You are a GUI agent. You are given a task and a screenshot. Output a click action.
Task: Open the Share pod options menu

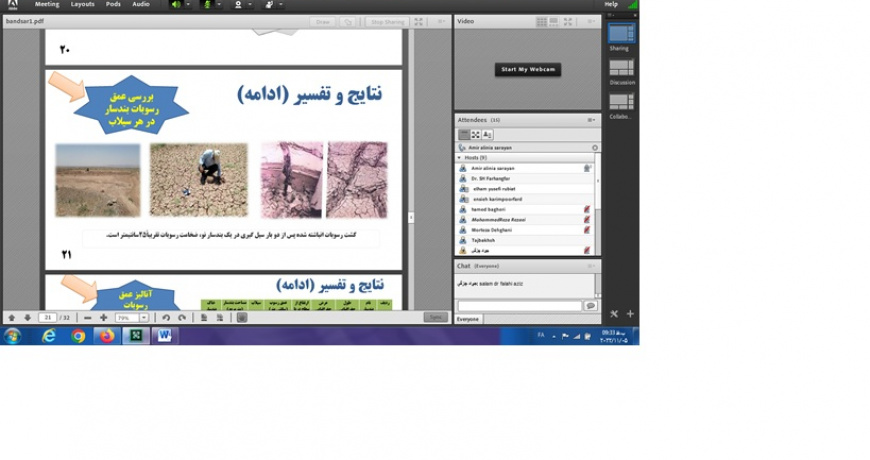tap(441, 22)
